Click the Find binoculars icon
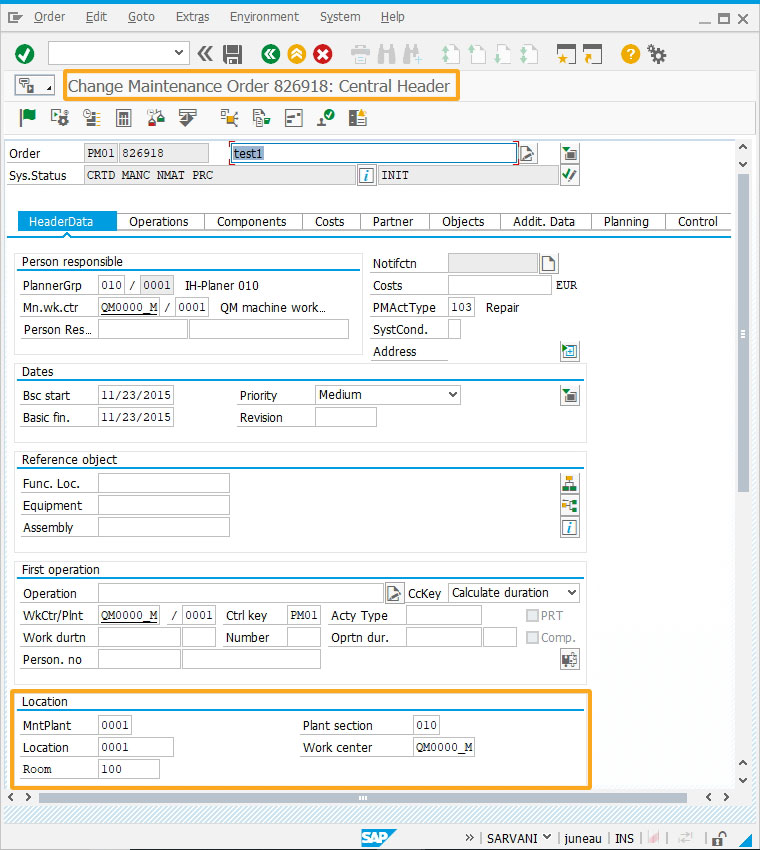The width and height of the screenshot is (760, 850). pyautogui.click(x=386, y=54)
